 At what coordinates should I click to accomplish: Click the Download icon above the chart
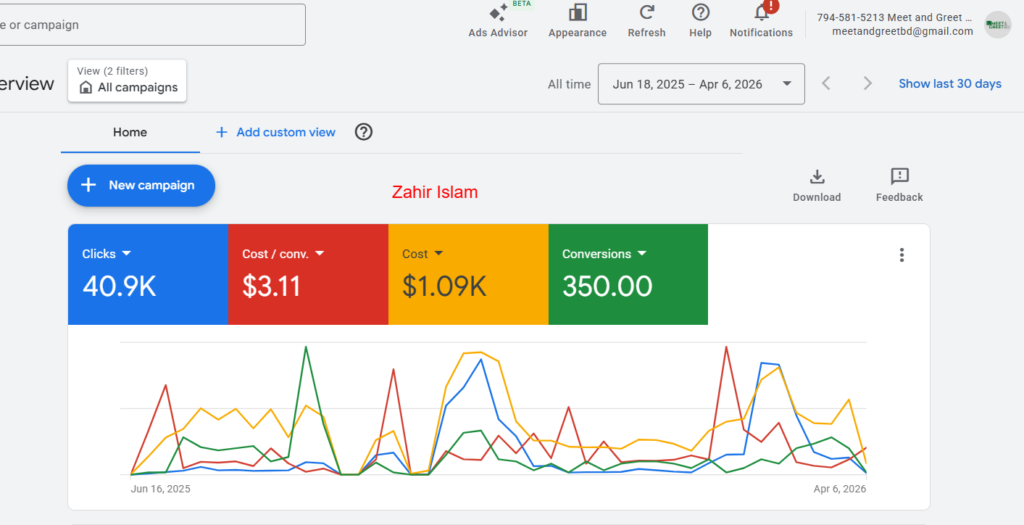click(x=816, y=177)
